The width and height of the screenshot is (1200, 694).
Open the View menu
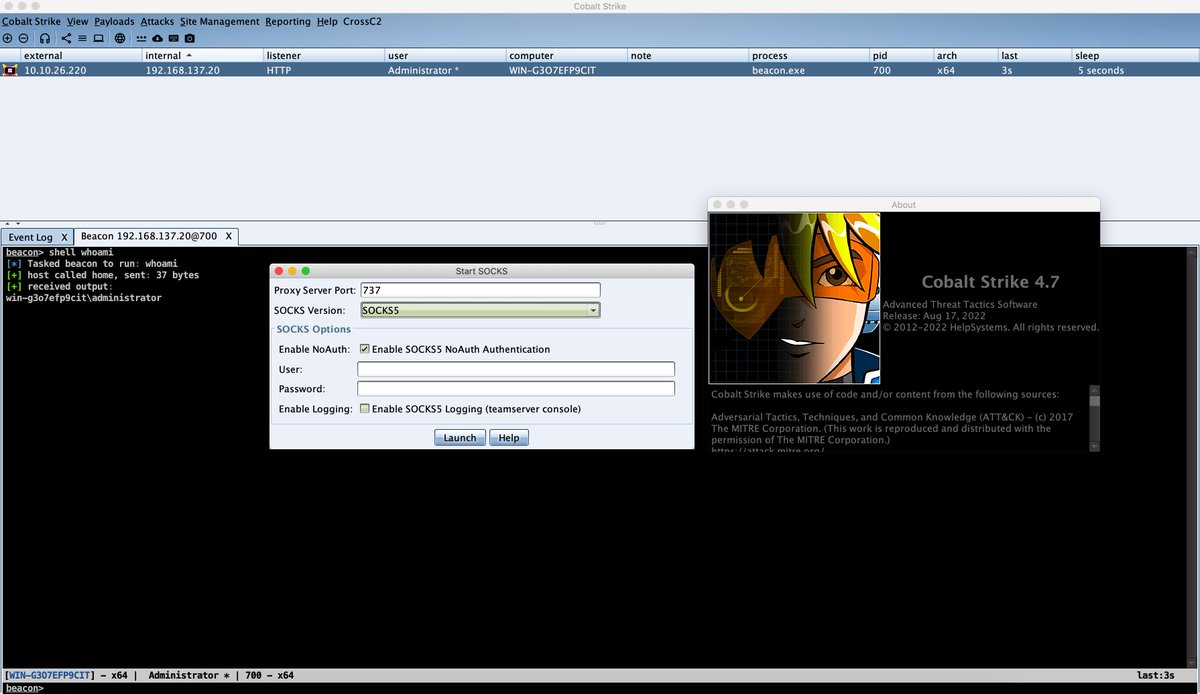click(x=77, y=21)
